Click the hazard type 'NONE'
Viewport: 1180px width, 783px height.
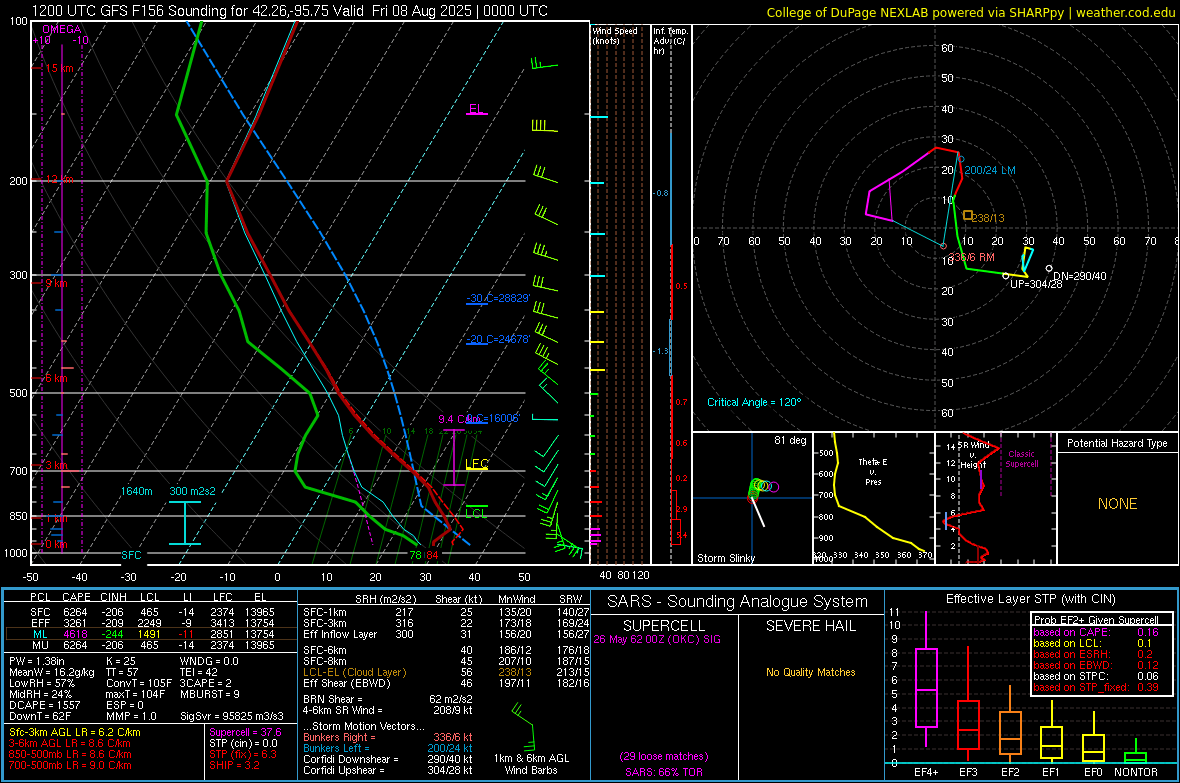[1117, 504]
